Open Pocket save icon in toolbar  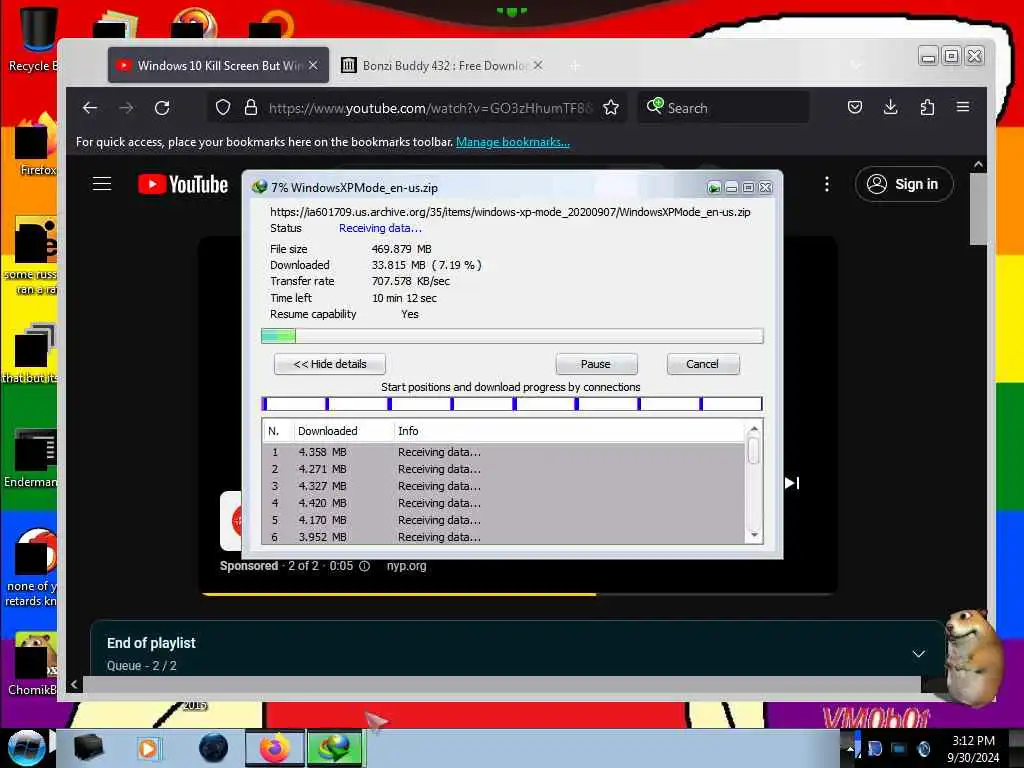point(855,107)
